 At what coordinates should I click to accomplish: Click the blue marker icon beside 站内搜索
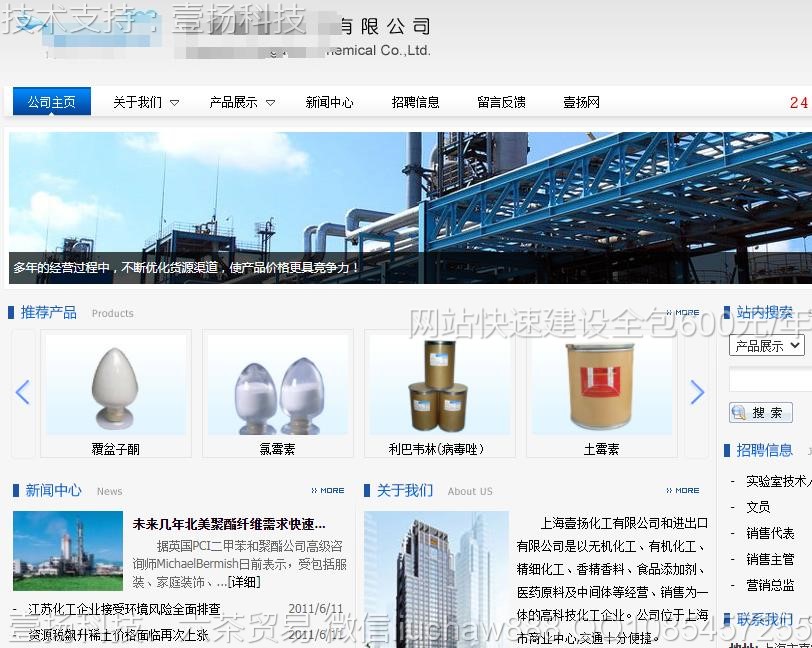(x=726, y=312)
